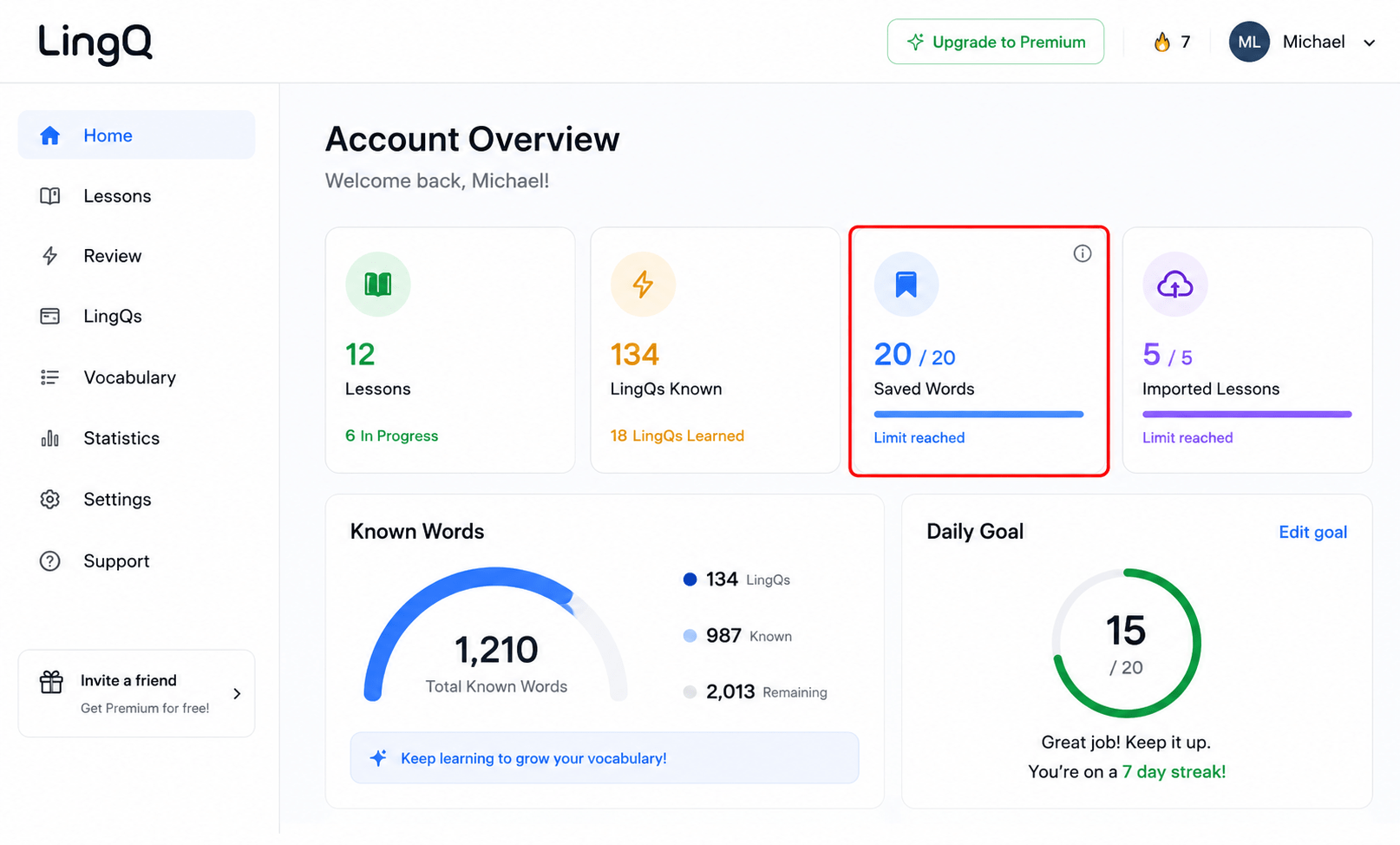Click the gift box icon
Screen dimensions: 1400x845
(51, 682)
